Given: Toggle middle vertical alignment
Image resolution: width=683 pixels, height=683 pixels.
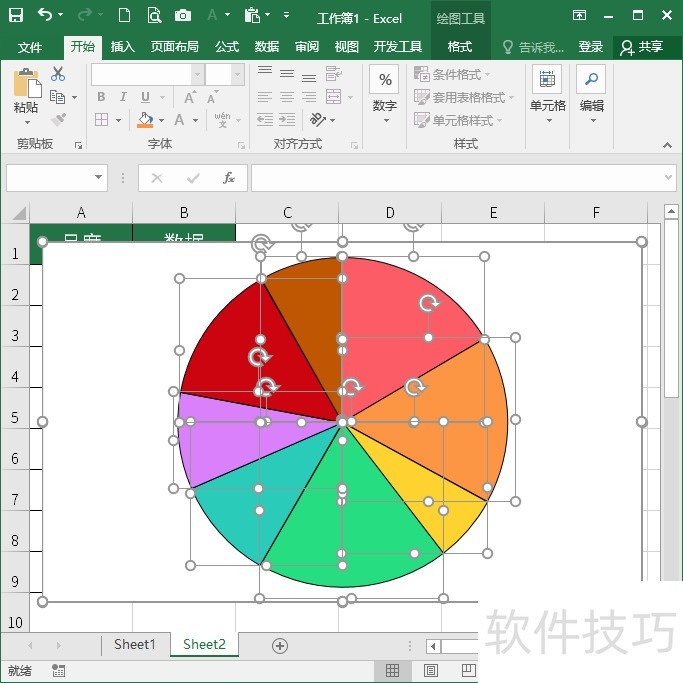Looking at the screenshot, I should (287, 74).
